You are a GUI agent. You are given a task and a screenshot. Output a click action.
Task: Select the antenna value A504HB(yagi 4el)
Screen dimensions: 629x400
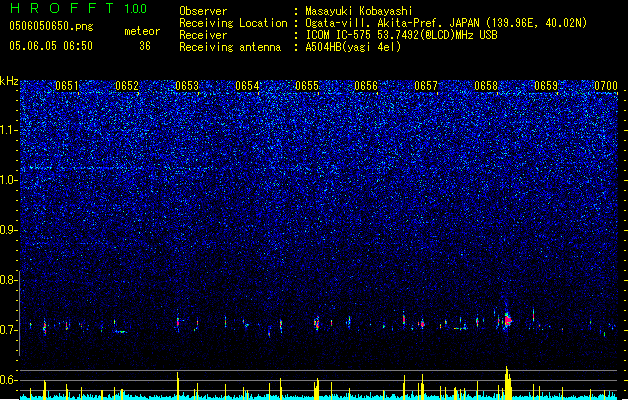[x=353, y=47]
